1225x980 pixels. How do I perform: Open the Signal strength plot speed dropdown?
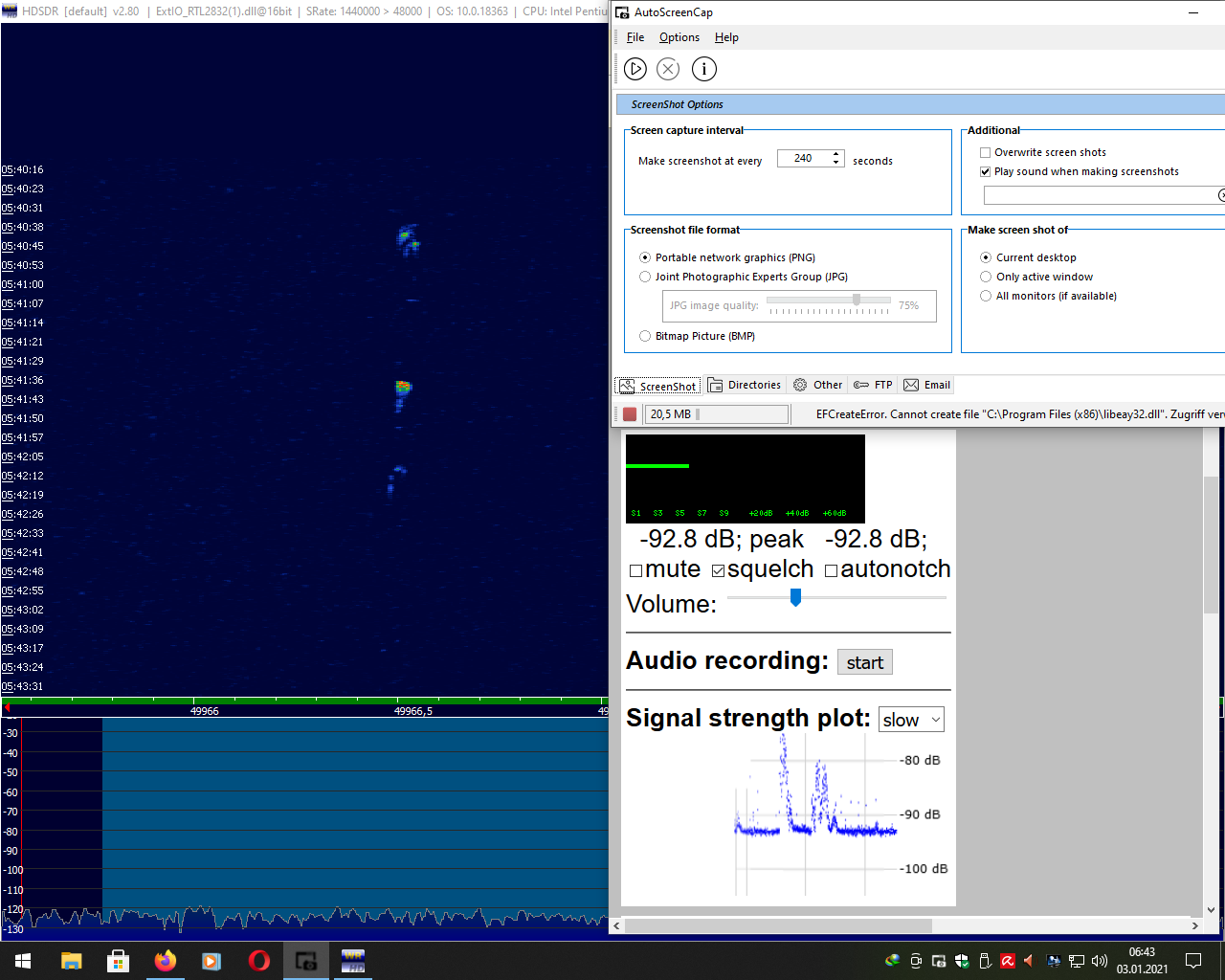tap(911, 720)
